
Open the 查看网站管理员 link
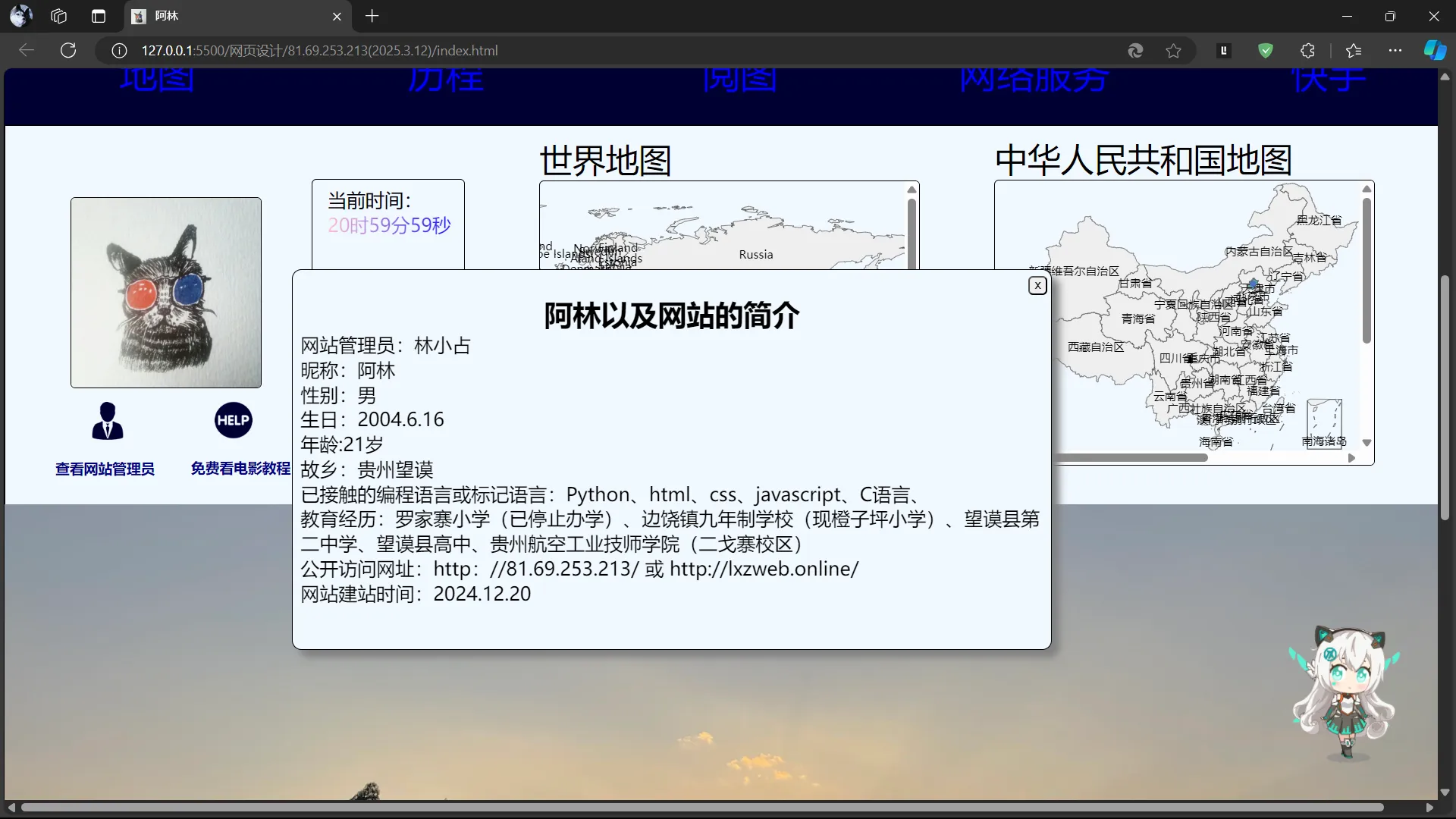pyautogui.click(x=105, y=469)
